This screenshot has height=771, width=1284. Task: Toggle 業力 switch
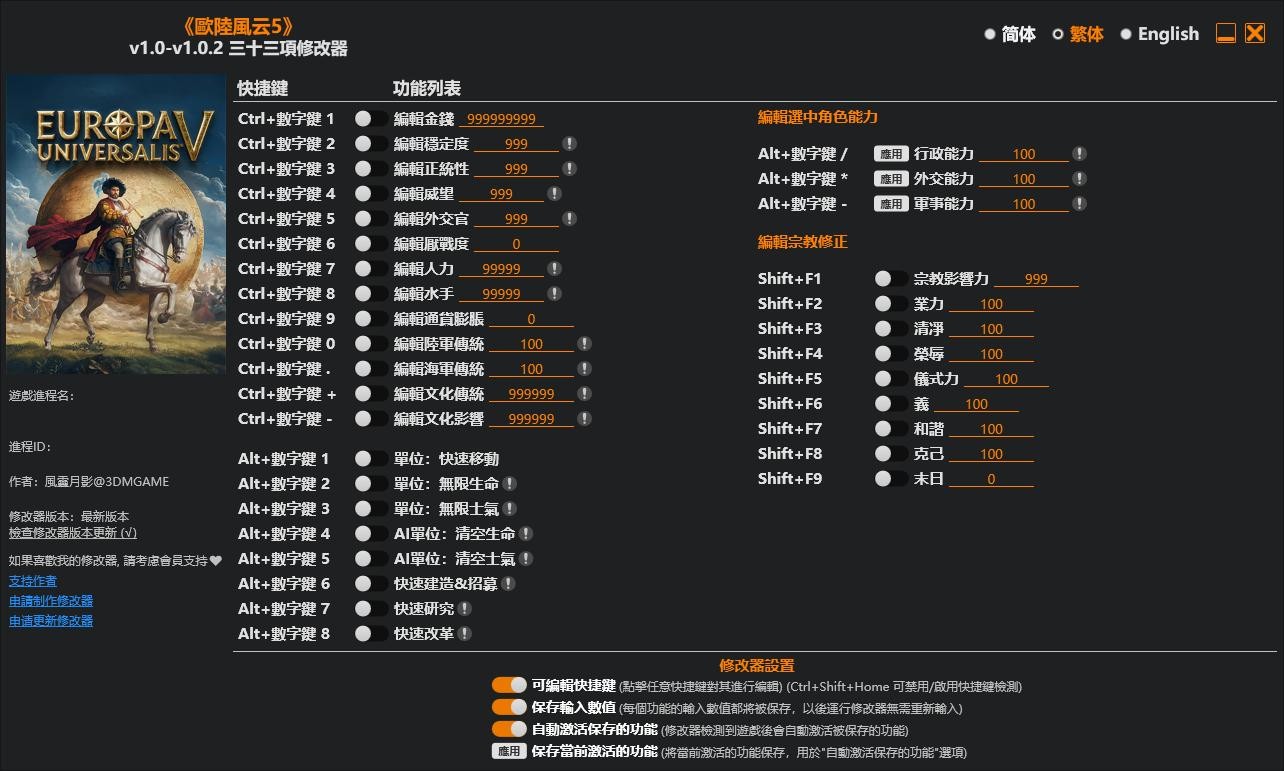point(891,304)
